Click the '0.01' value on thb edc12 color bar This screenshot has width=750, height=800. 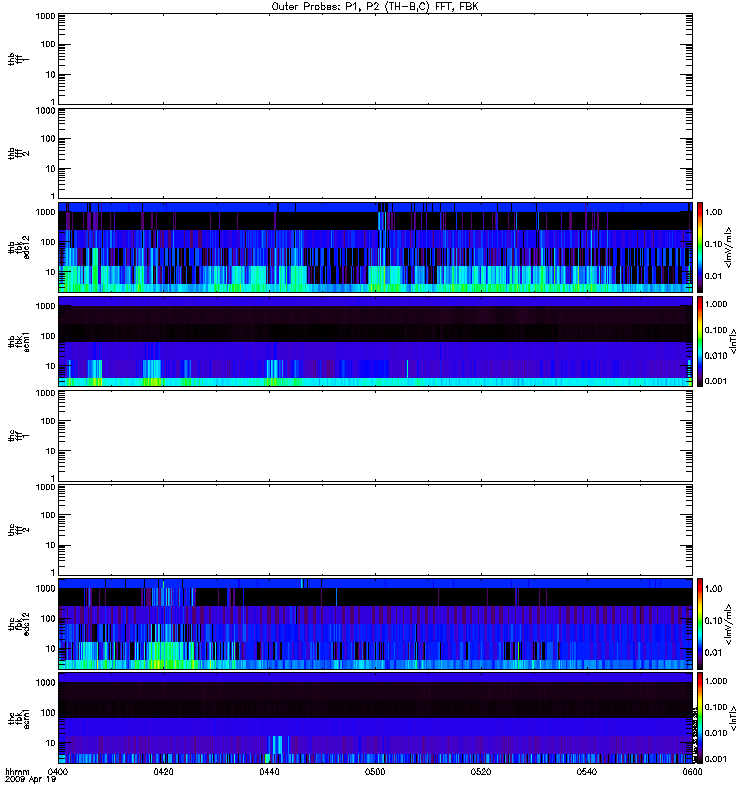[713, 276]
